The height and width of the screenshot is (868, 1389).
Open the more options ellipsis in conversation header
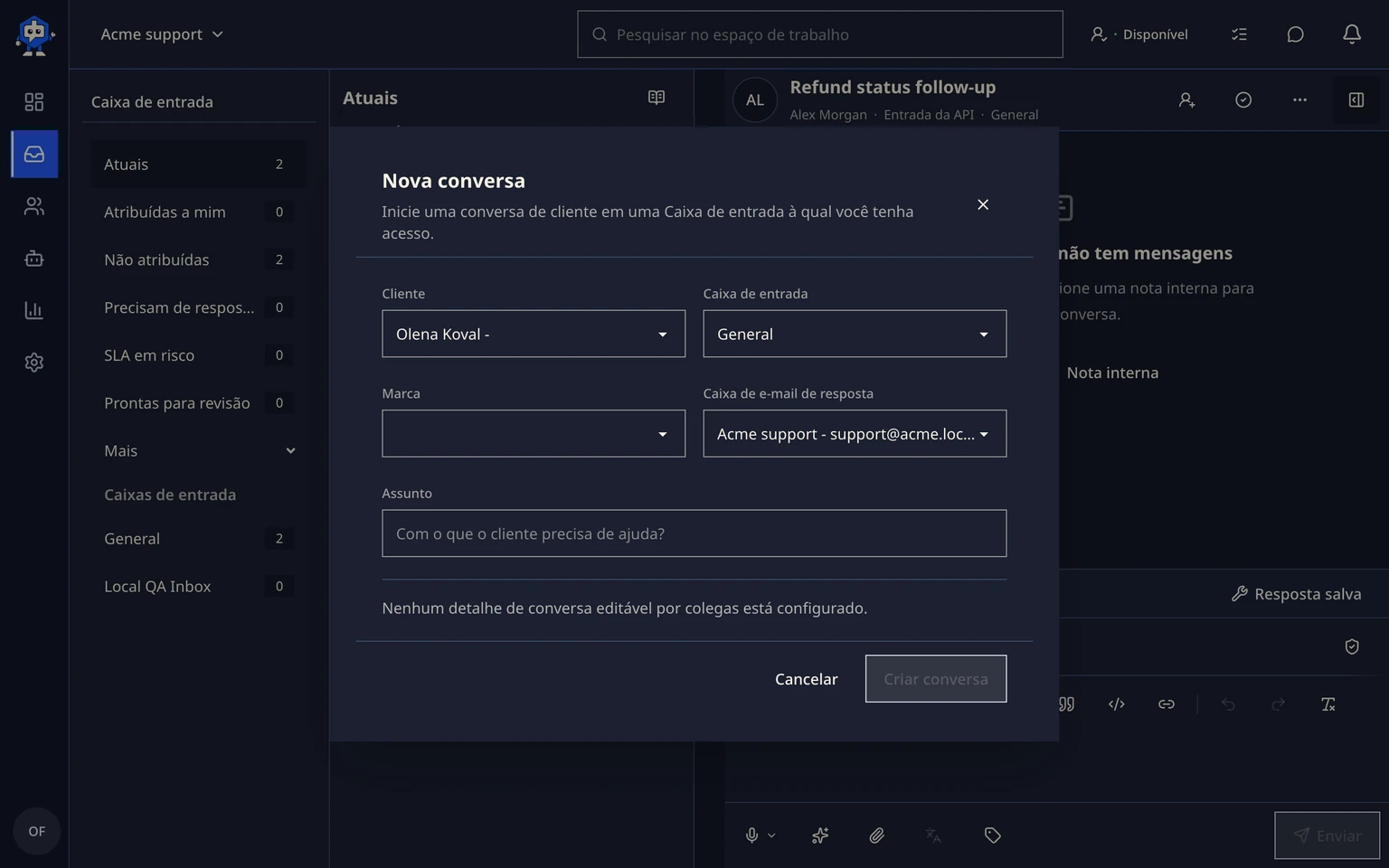(1299, 100)
